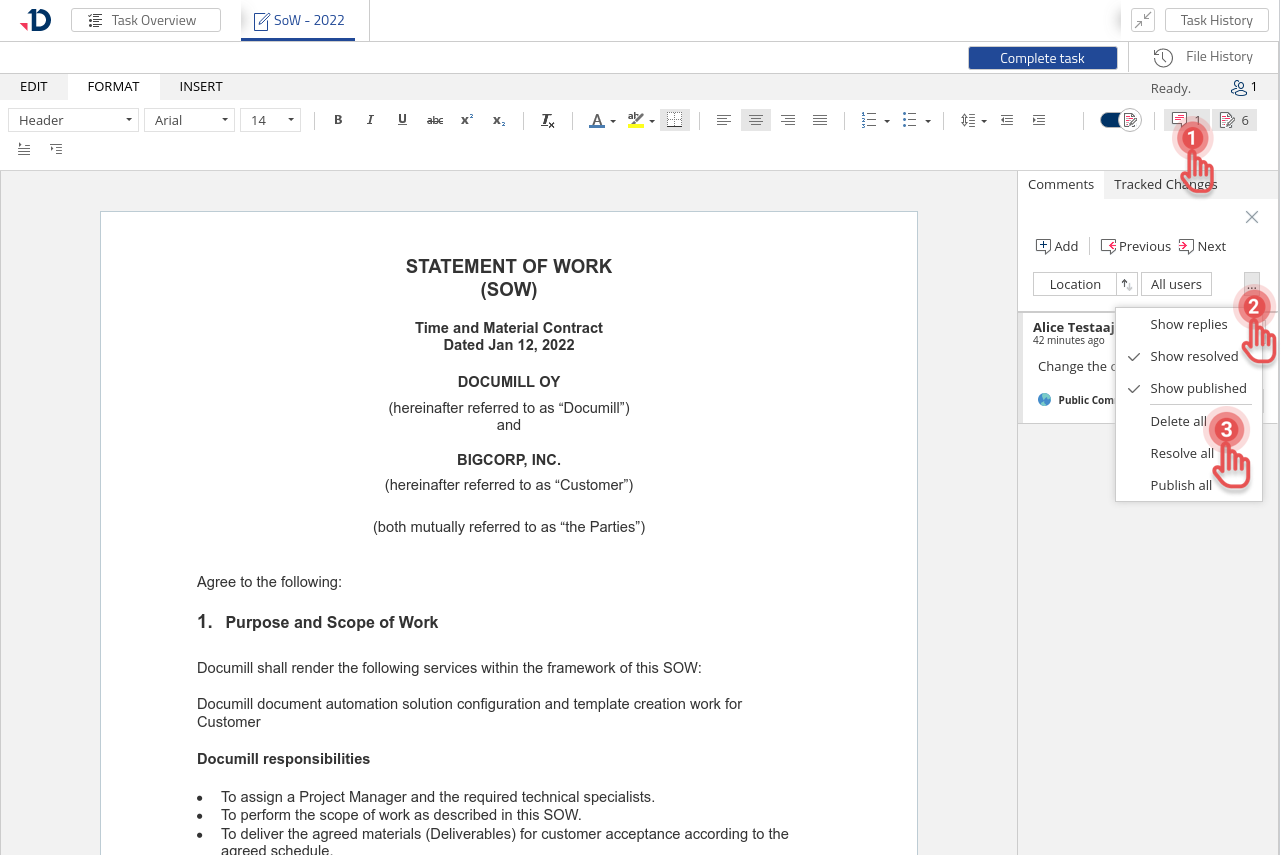Viewport: 1281px width, 855px height.
Task: Open the tracked changes counter showing 6
Action: pyautogui.click(x=1234, y=120)
